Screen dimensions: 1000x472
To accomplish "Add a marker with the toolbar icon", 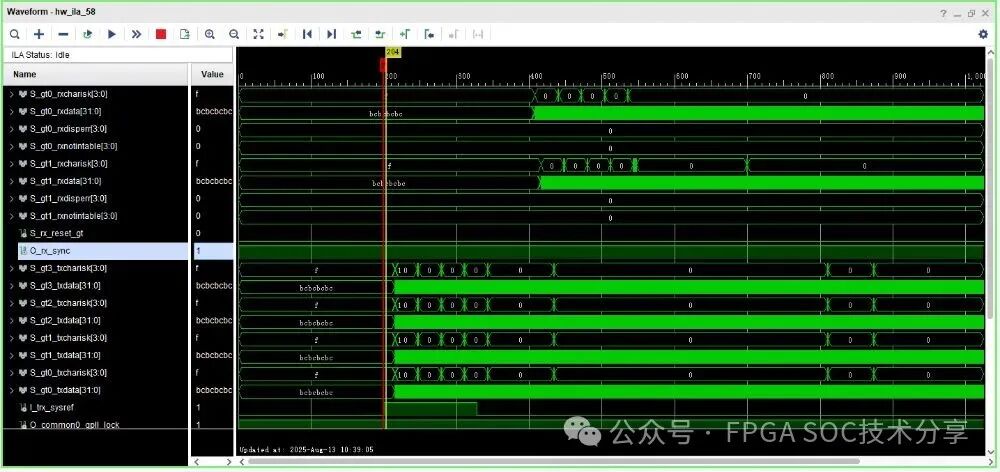I will [x=404, y=34].
